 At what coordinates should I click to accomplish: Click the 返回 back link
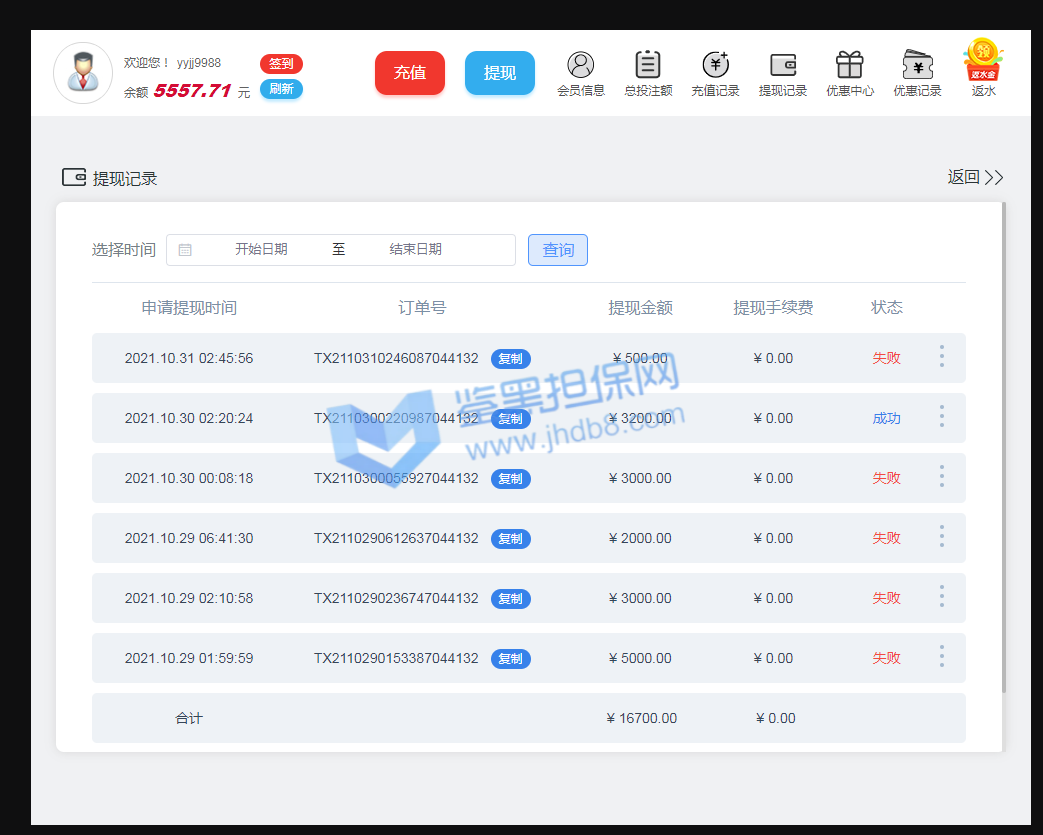click(974, 177)
